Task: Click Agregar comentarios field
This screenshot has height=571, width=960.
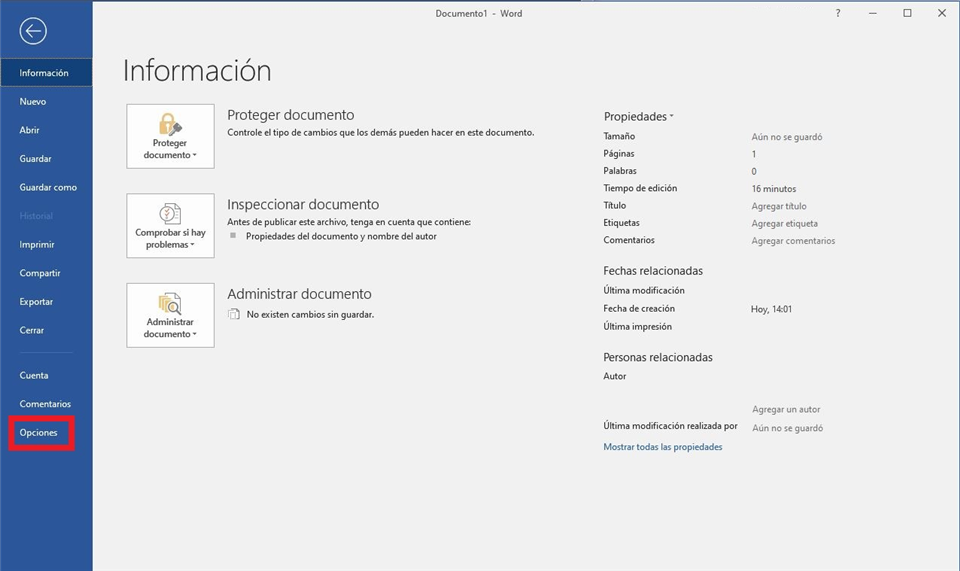Action: [x=793, y=241]
